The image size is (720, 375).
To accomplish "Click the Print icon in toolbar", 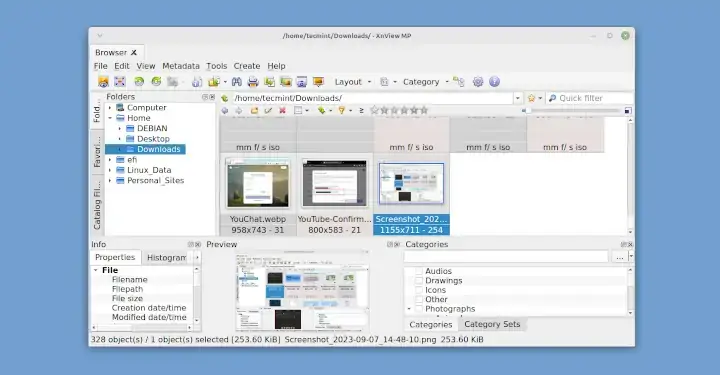I will pyautogui.click(x=253, y=82).
